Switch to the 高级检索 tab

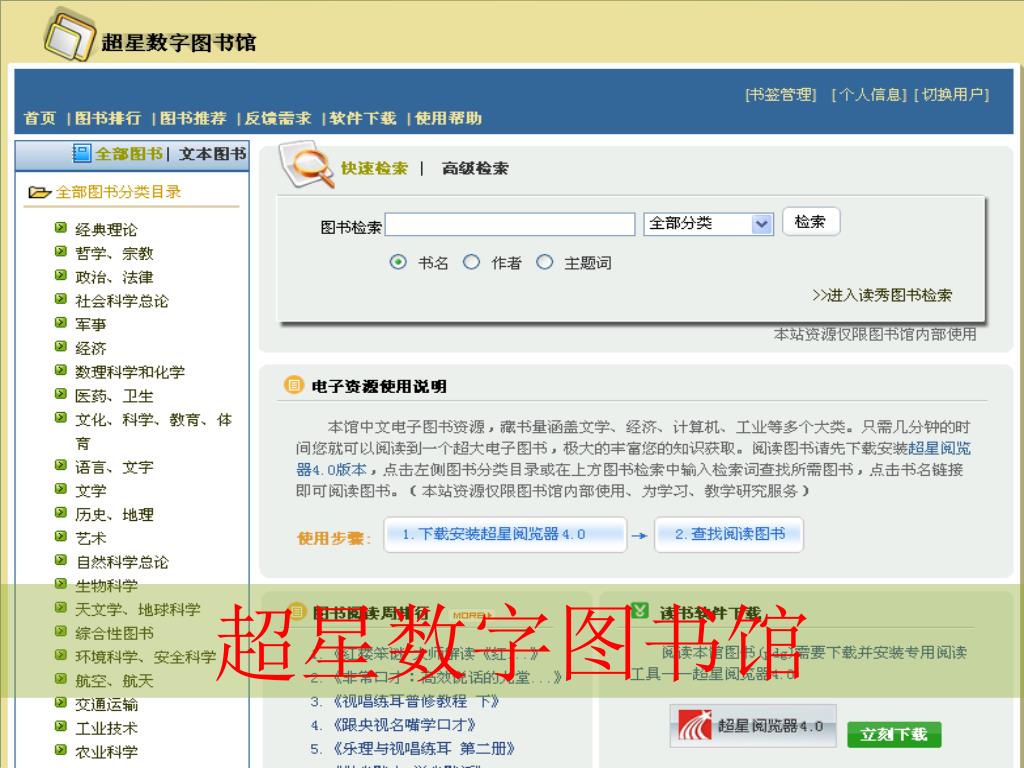[x=475, y=168]
